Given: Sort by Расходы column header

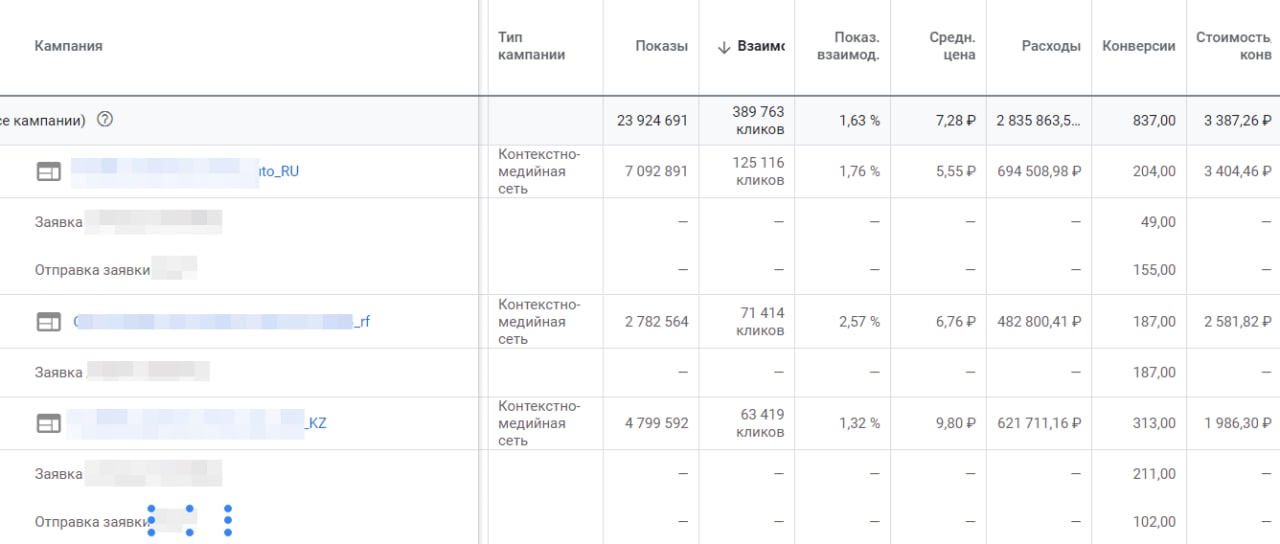Looking at the screenshot, I should 1051,46.
